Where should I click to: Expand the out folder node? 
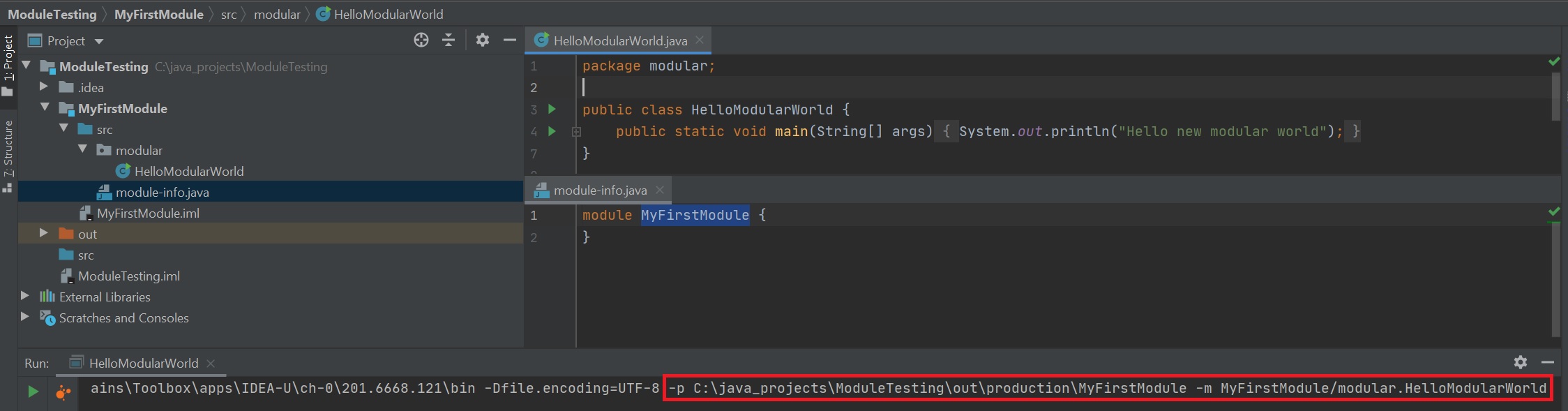[x=43, y=233]
